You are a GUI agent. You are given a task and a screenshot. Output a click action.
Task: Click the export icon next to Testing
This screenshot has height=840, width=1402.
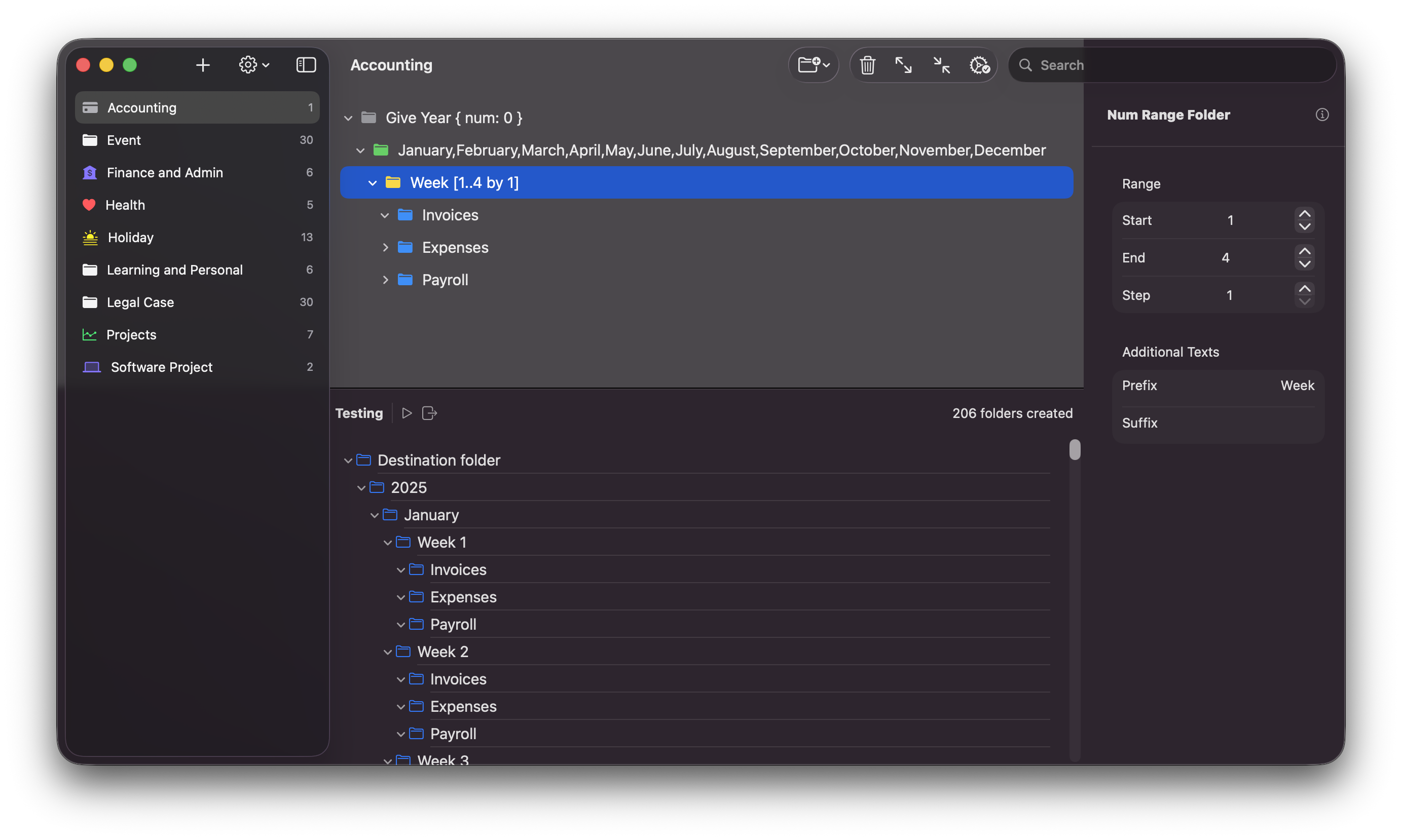(x=429, y=412)
